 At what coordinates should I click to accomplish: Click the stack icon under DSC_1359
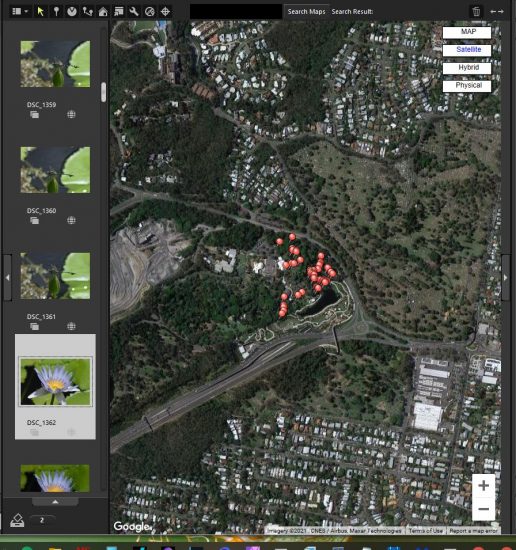34,115
